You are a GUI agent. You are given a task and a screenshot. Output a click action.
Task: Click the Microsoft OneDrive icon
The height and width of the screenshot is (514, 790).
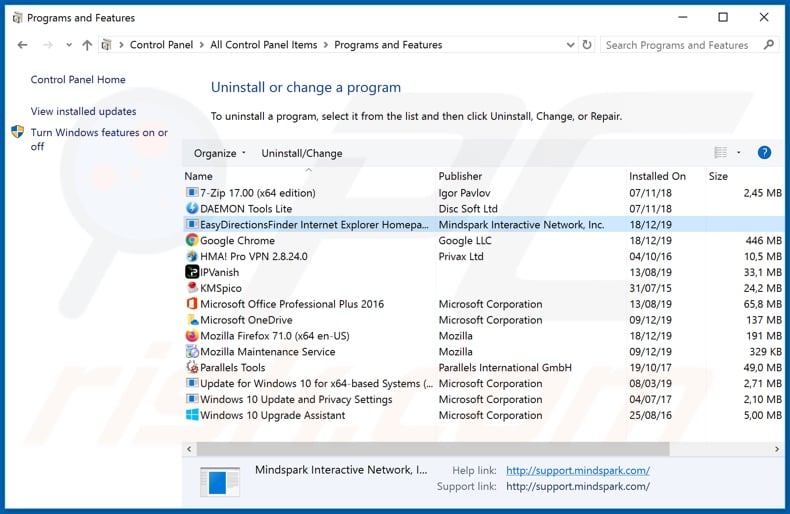coord(192,319)
